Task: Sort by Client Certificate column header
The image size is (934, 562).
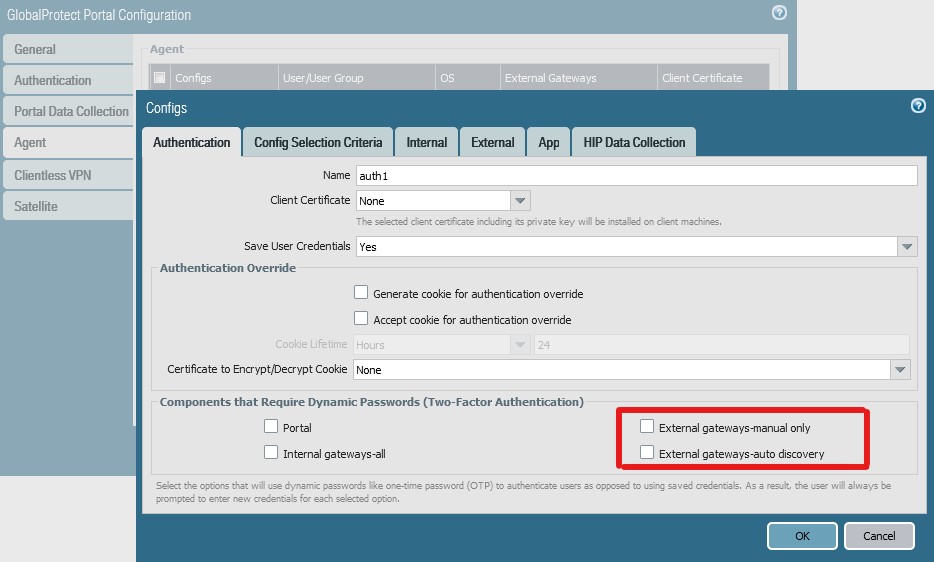Action: click(x=713, y=77)
